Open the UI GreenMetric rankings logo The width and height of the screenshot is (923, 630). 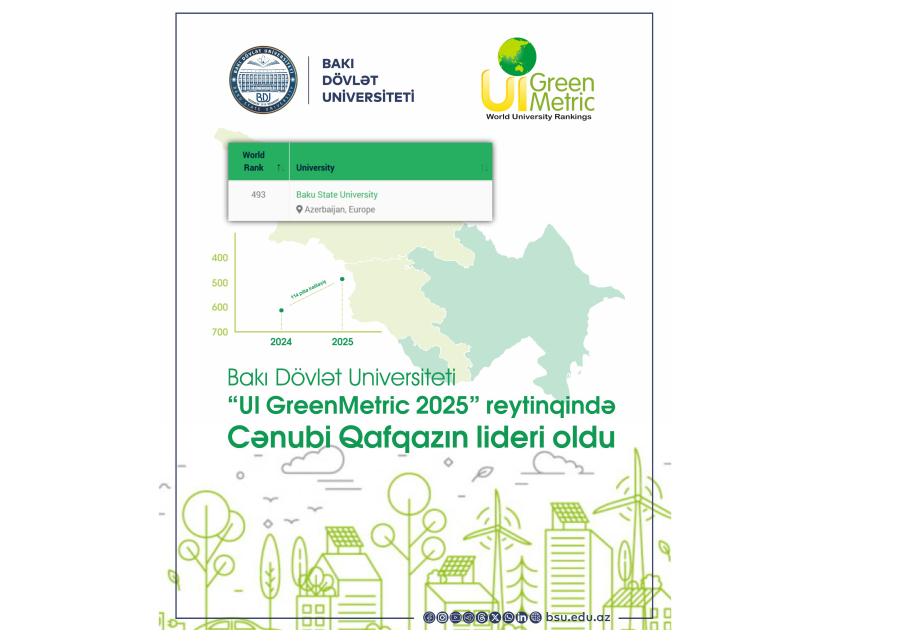(539, 82)
